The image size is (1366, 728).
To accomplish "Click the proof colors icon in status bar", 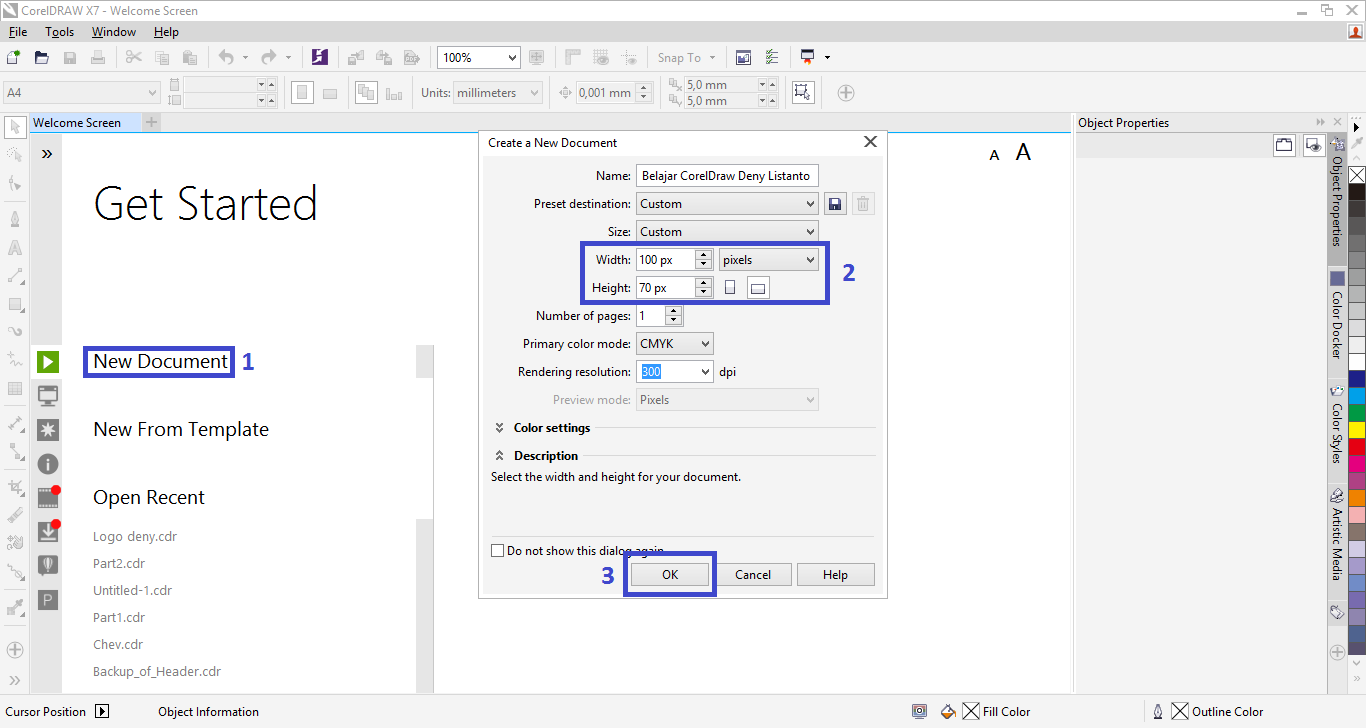I will tap(919, 711).
